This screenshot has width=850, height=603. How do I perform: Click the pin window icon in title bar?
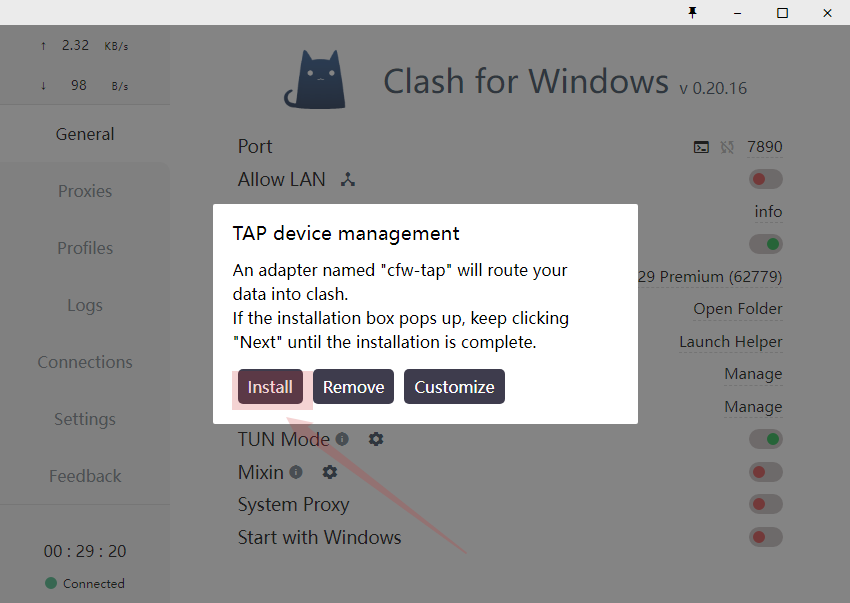point(692,12)
